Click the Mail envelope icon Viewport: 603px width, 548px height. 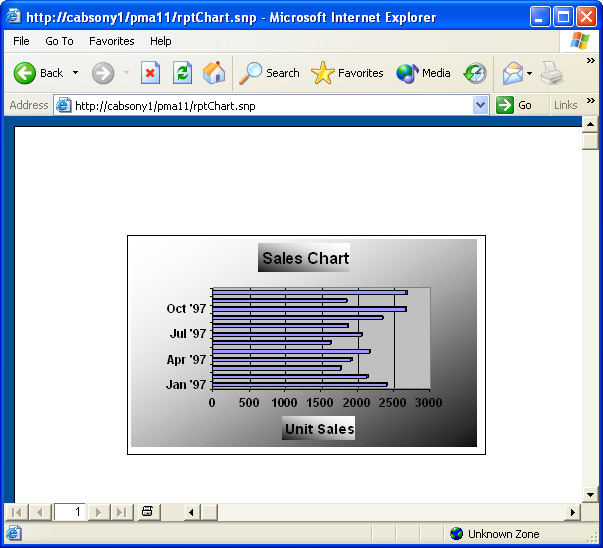512,73
